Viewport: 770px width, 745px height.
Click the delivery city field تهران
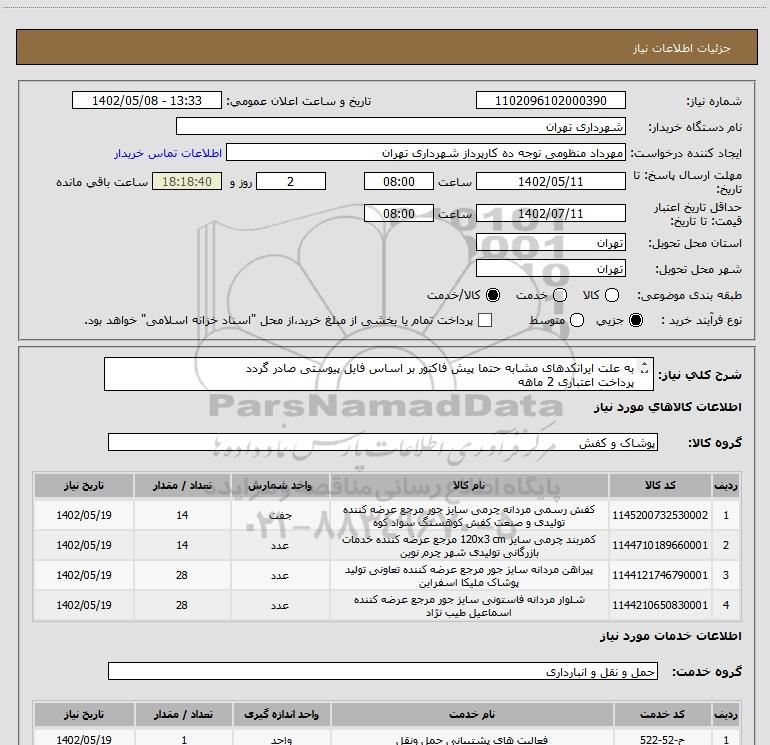coord(550,268)
